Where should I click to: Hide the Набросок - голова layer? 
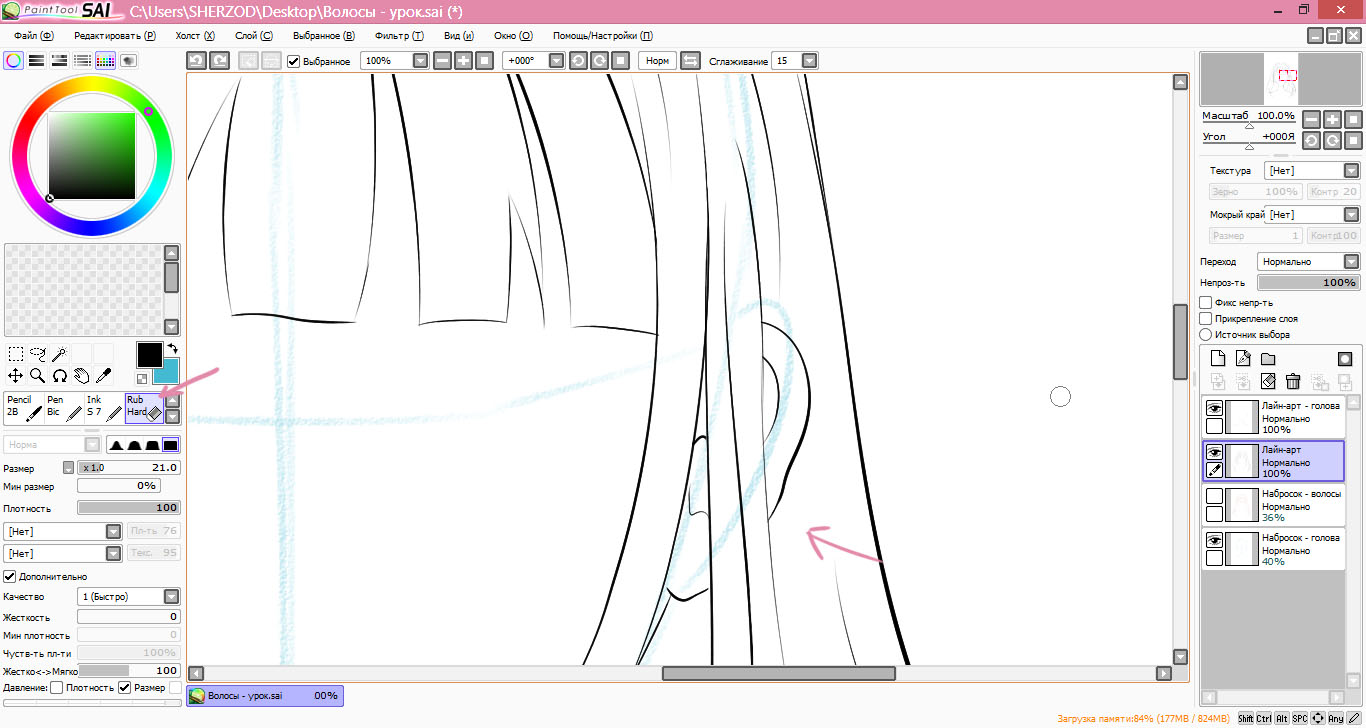point(1214,540)
